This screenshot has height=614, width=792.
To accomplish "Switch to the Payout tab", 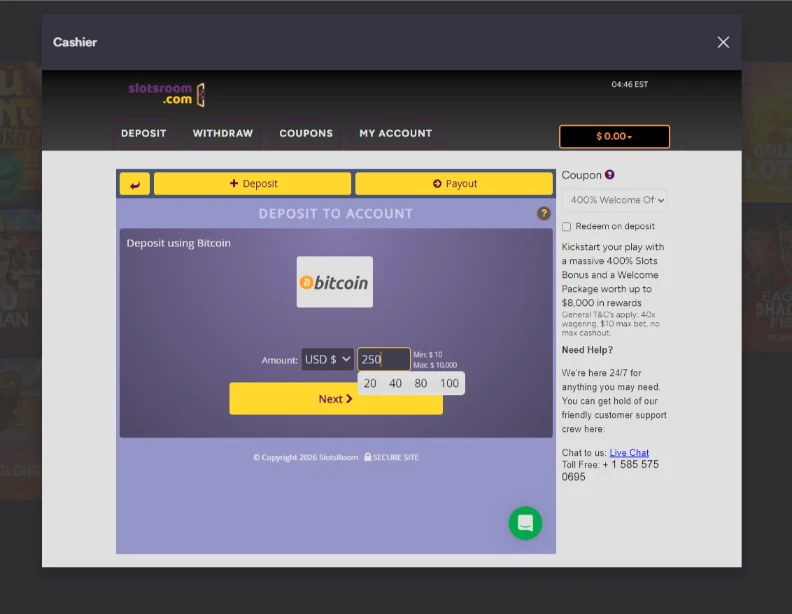I will point(454,184).
